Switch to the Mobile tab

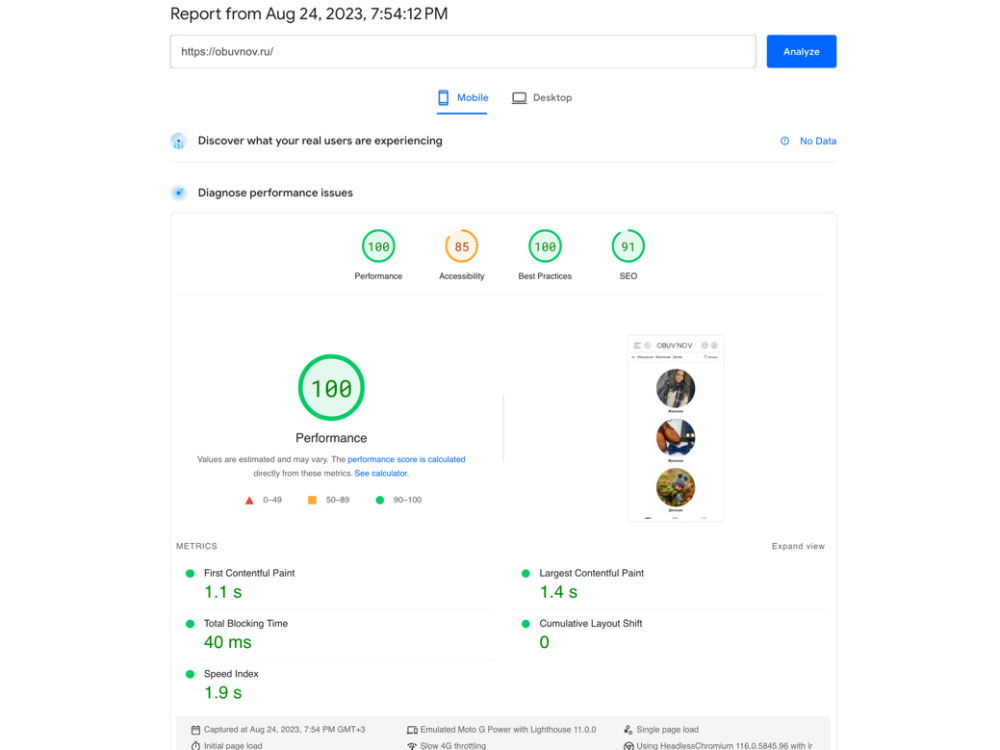pyautogui.click(x=462, y=98)
